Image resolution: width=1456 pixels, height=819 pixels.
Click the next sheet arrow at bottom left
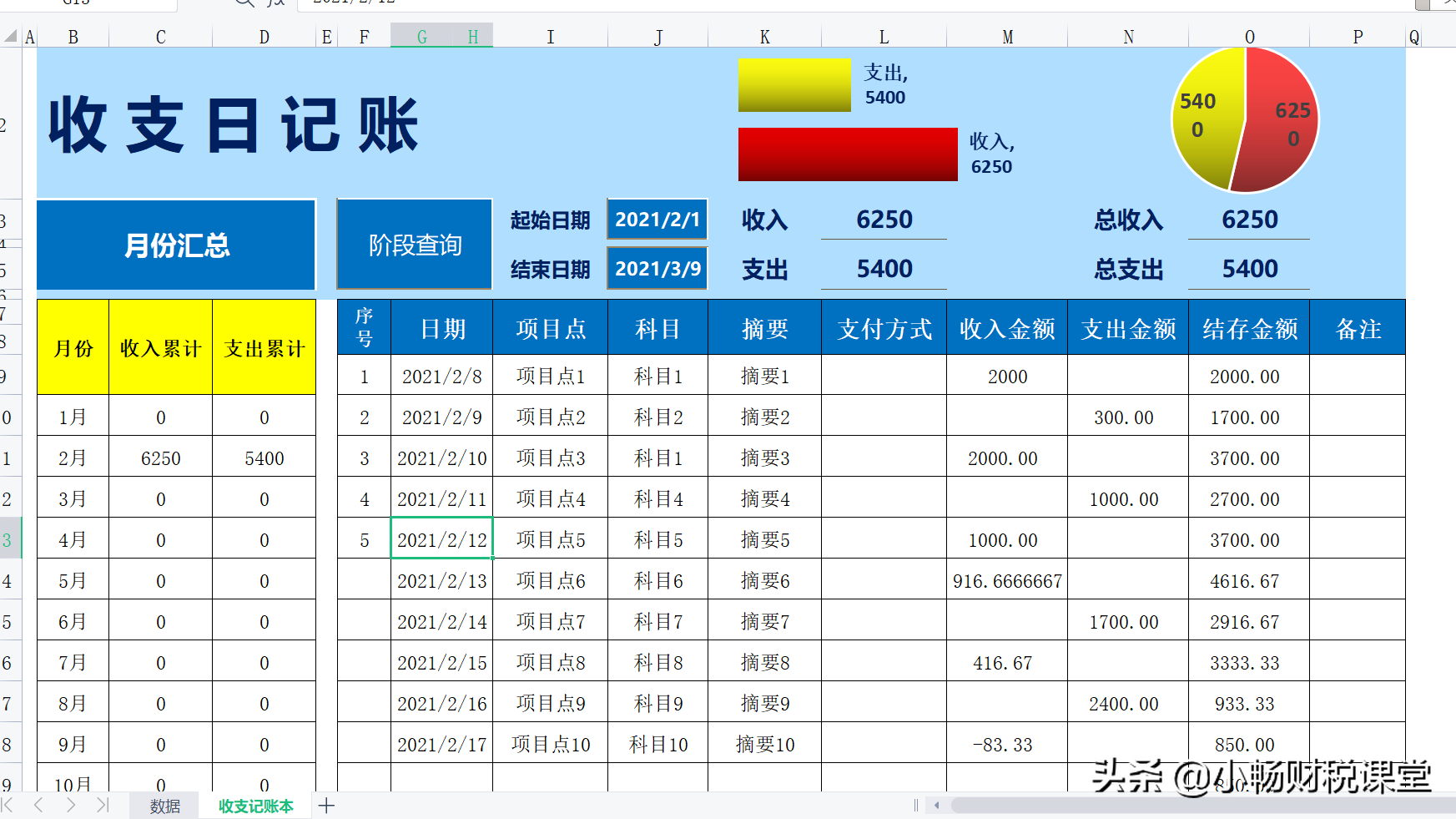pyautogui.click(x=71, y=806)
